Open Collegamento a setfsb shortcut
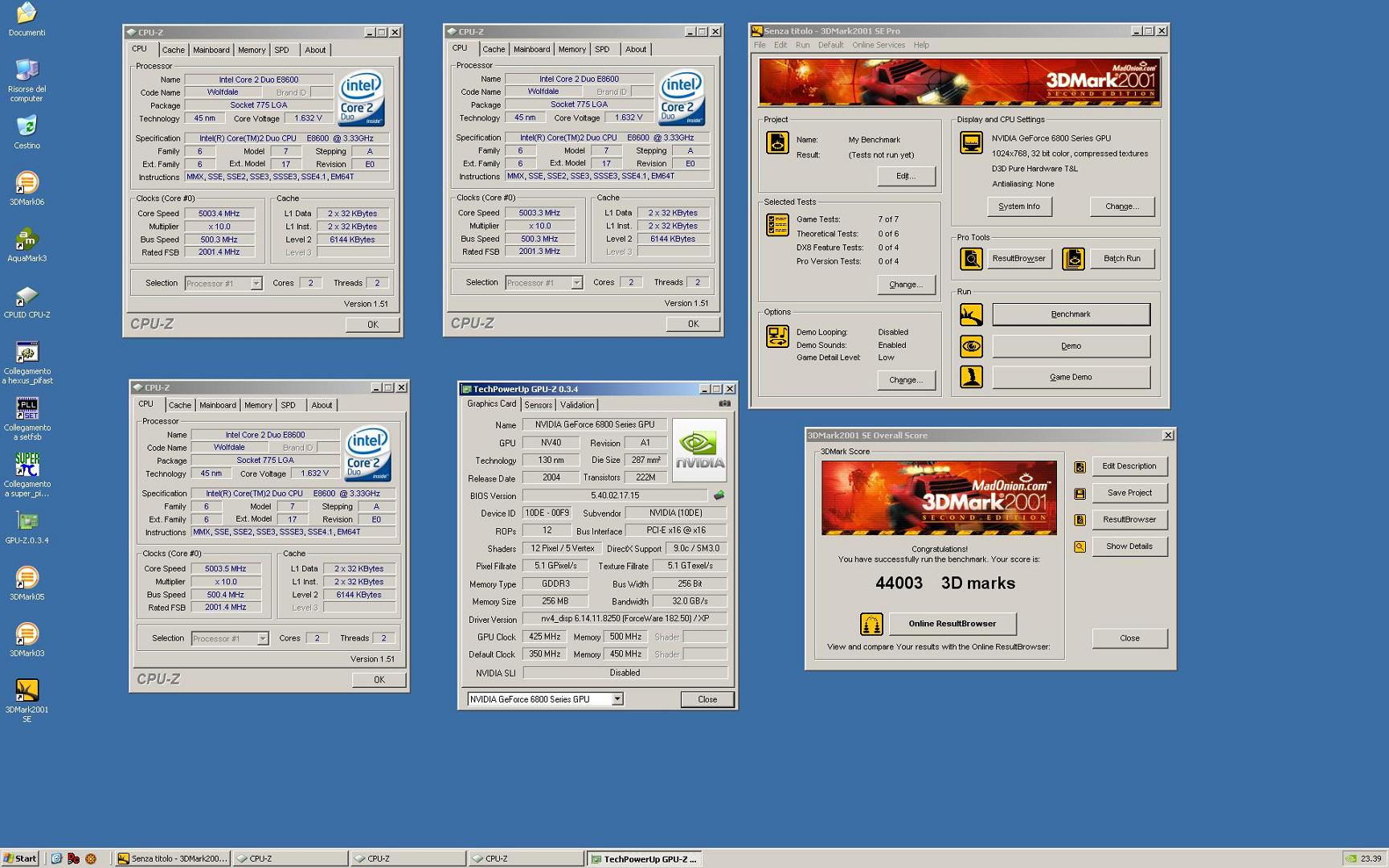 point(27,408)
